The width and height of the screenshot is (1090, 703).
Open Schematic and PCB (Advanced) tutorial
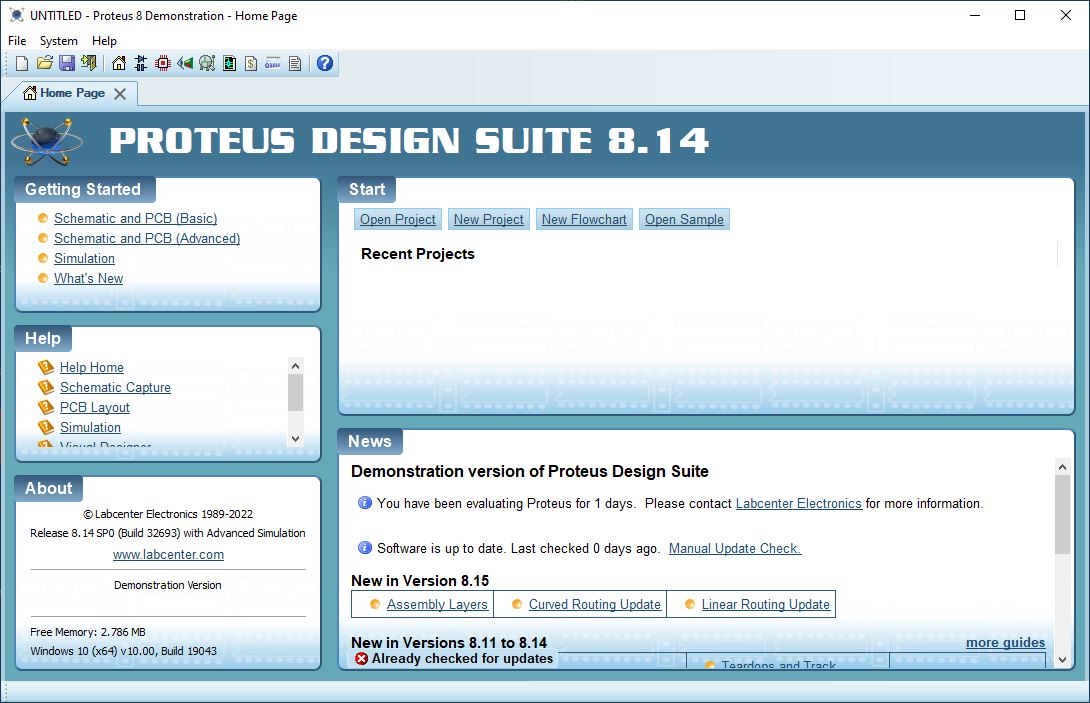(147, 239)
